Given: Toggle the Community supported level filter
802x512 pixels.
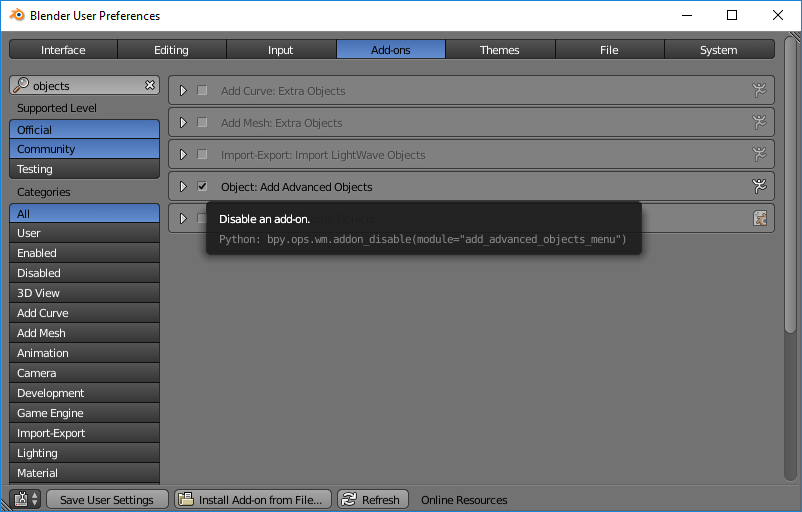Looking at the screenshot, I should tap(84, 149).
